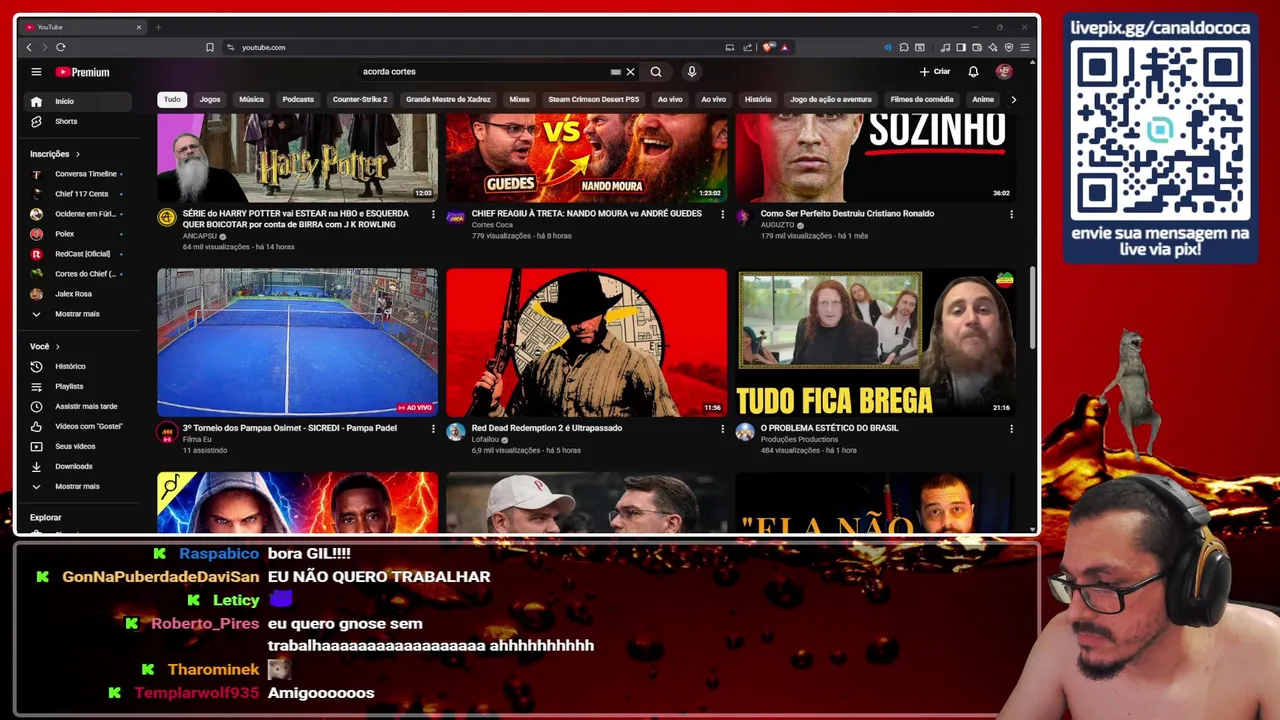Clear the search box text with X
The height and width of the screenshot is (720, 1280).
(x=630, y=72)
